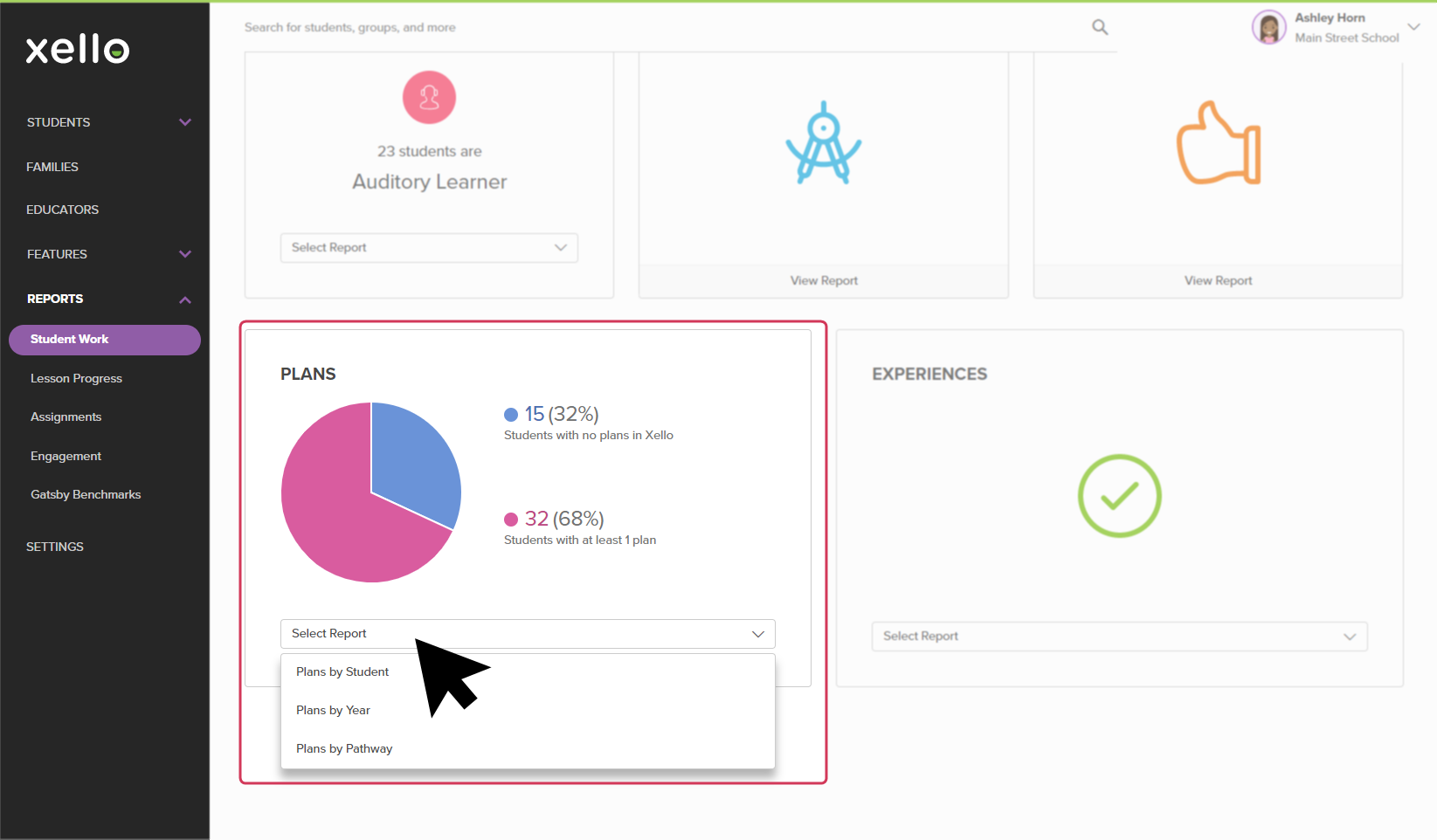Screen dimensions: 1437x840
Task: Click the Auditory Learner student icon
Action: 428,98
